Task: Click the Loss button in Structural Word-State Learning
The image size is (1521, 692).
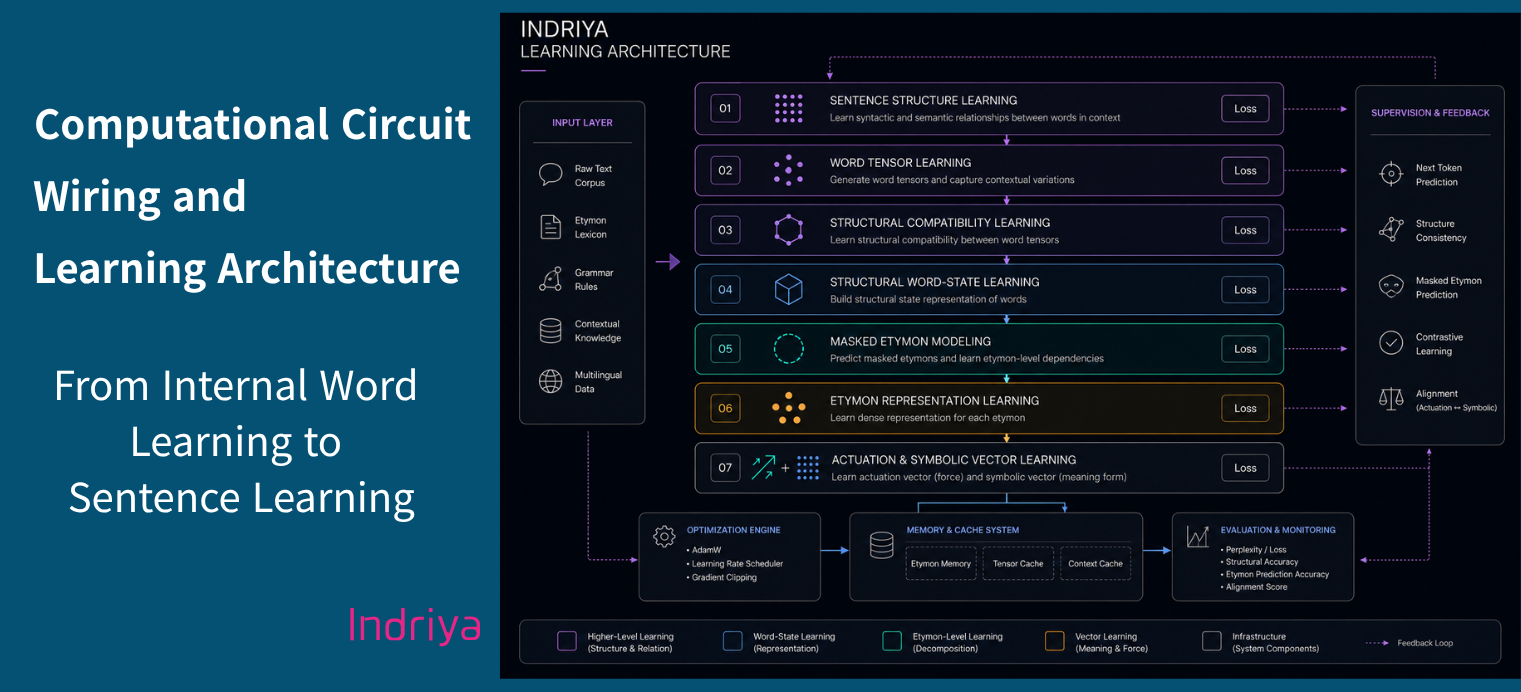Action: [1245, 289]
